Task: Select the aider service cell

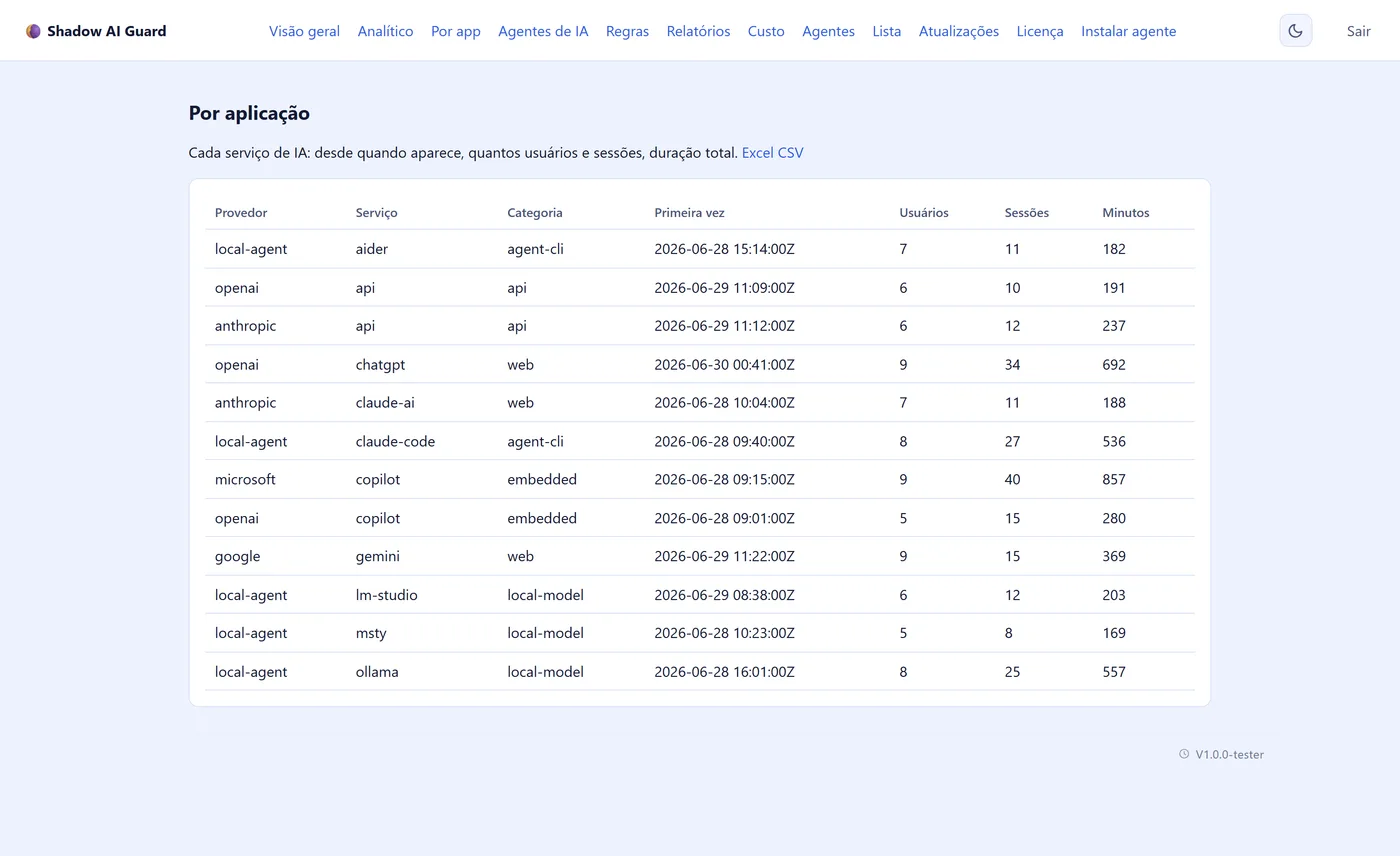Action: (x=372, y=249)
